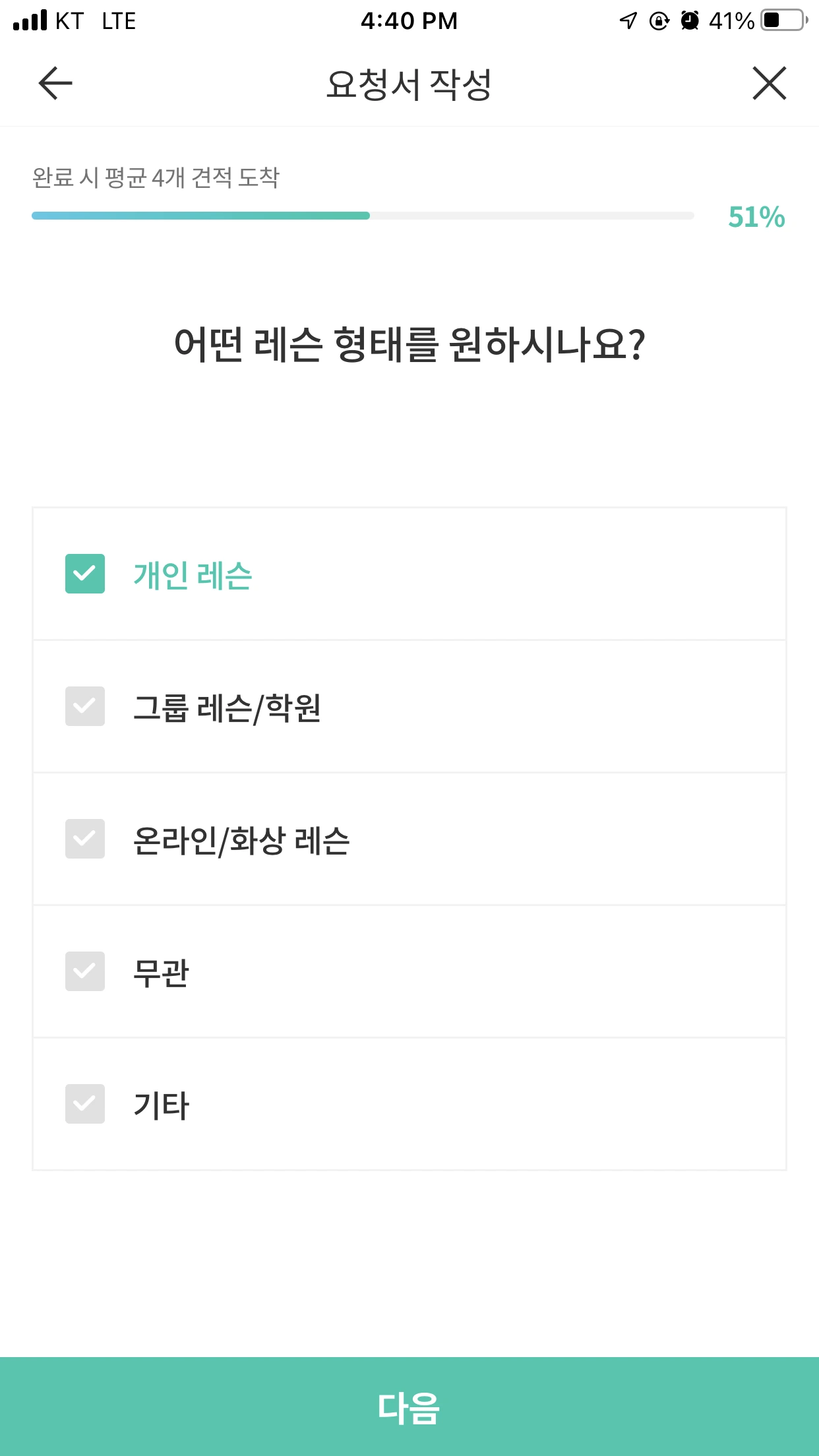Tap the rotation lock status icon

point(659,20)
